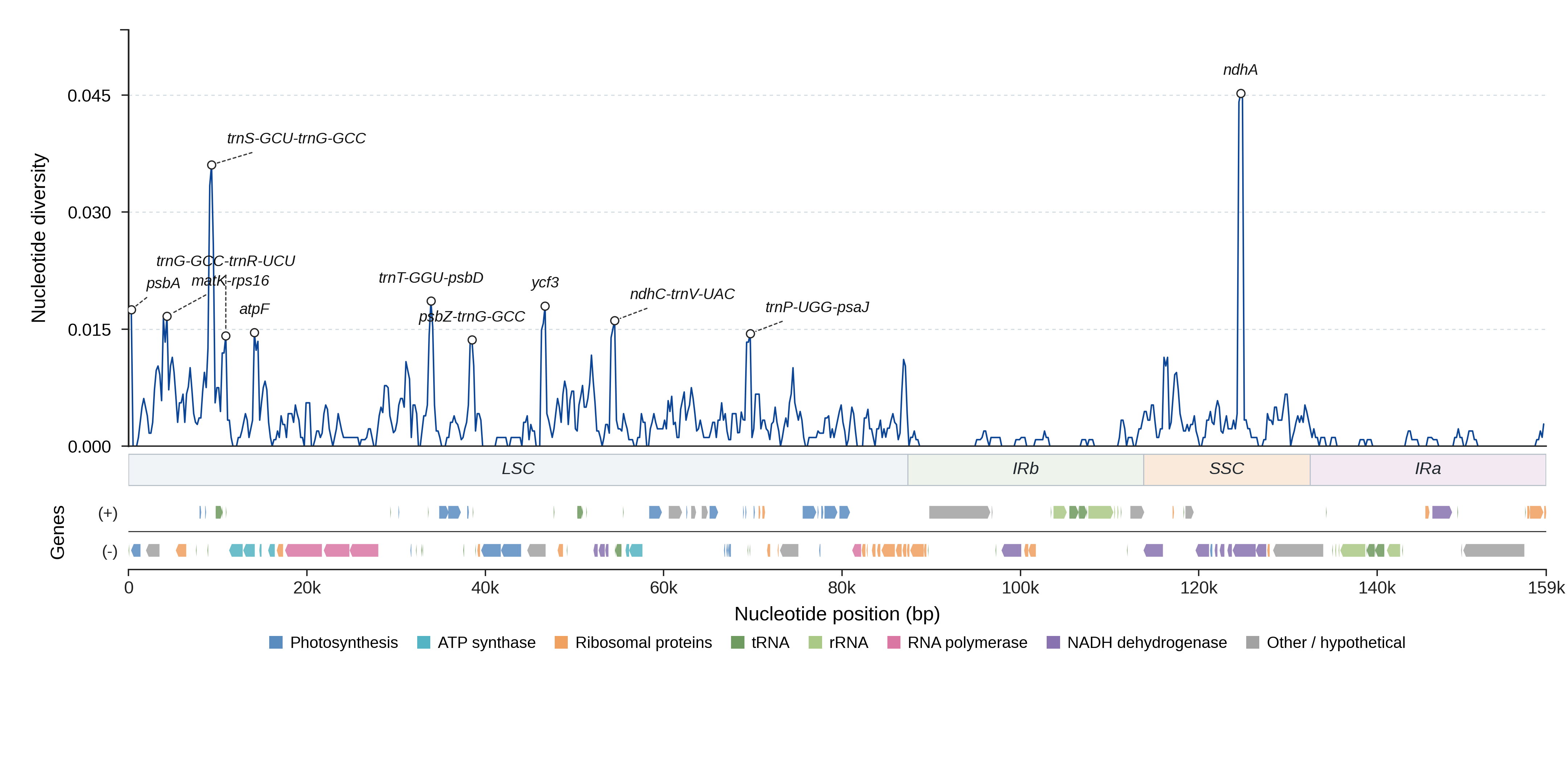Image resolution: width=1568 pixels, height=763 pixels.
Task: Click the 0.045 y-axis tick label
Action: [90, 95]
